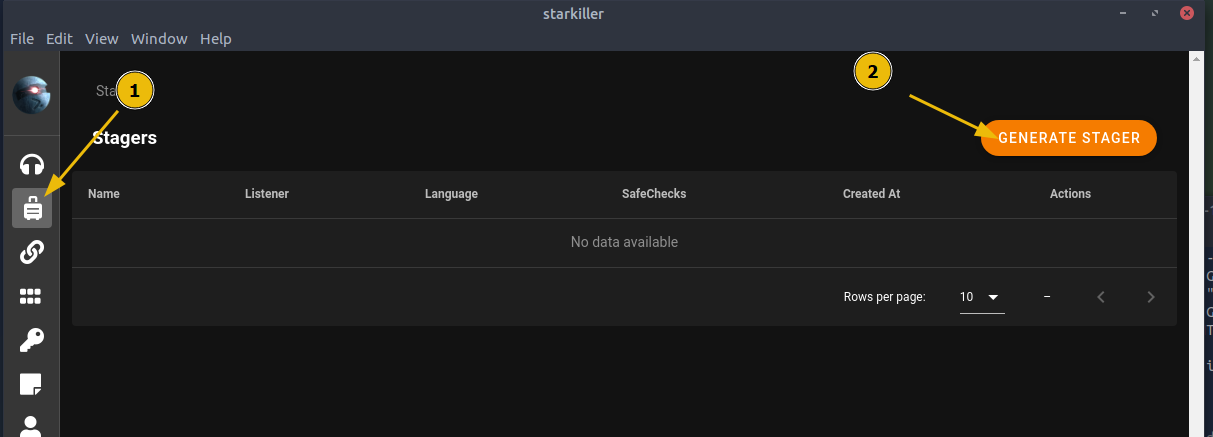Go to previous page of stagers table
This screenshot has height=437, width=1213.
tap(1101, 296)
